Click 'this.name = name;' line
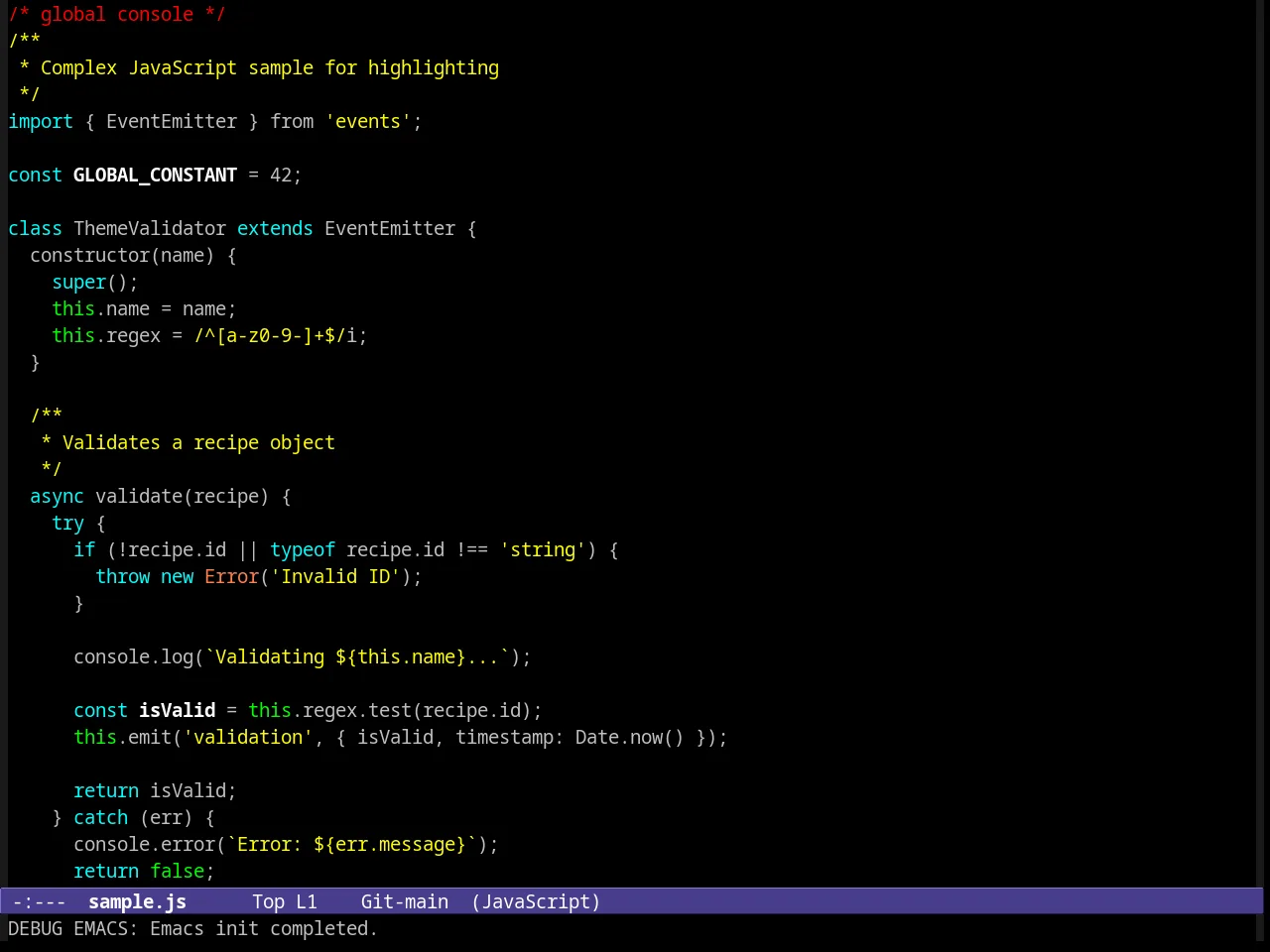 click(144, 308)
